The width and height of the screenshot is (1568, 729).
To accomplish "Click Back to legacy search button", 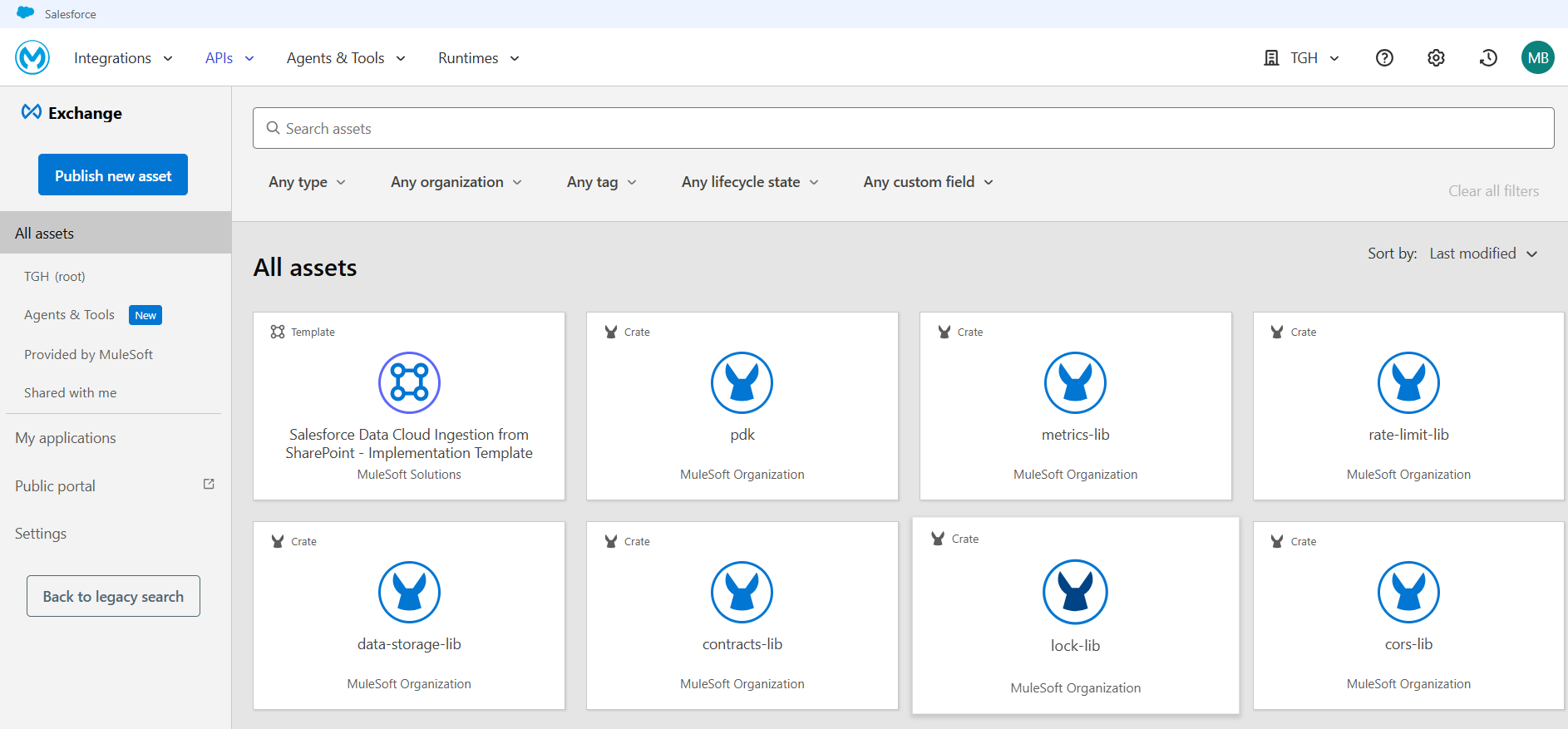I will coord(113,596).
